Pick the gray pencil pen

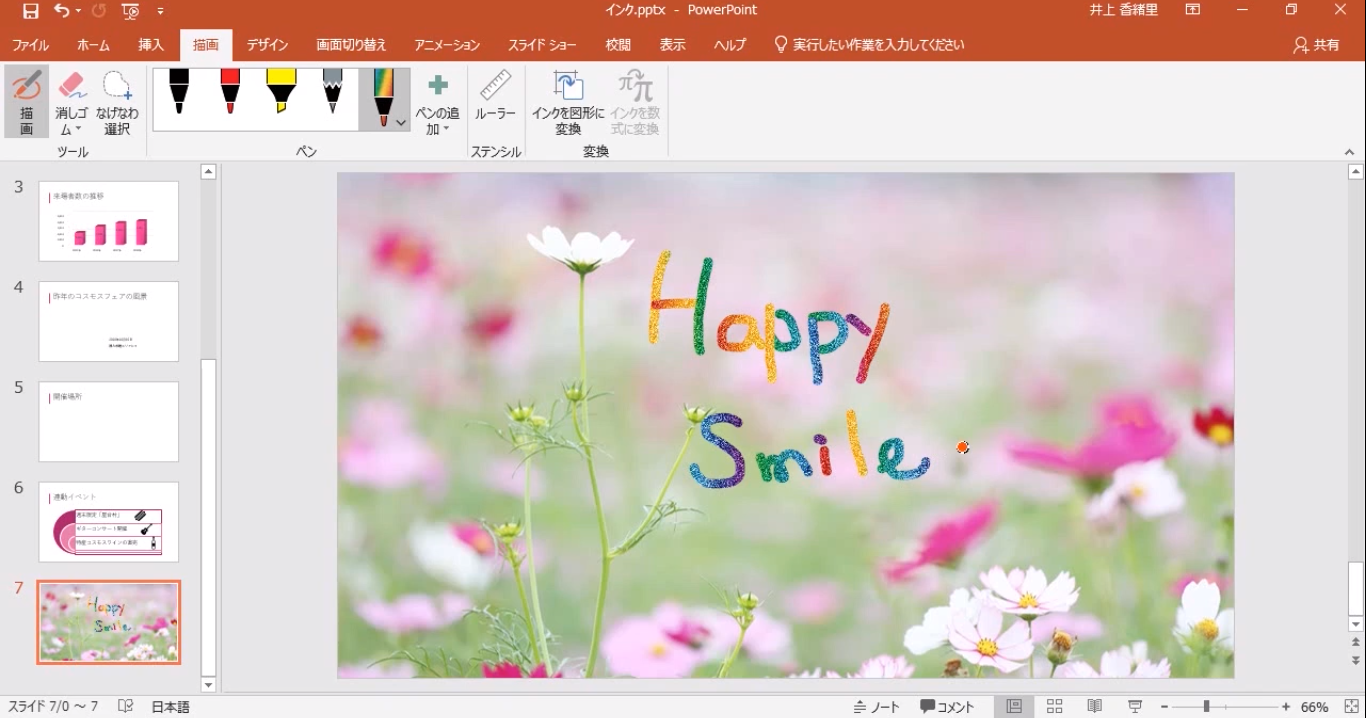click(332, 91)
